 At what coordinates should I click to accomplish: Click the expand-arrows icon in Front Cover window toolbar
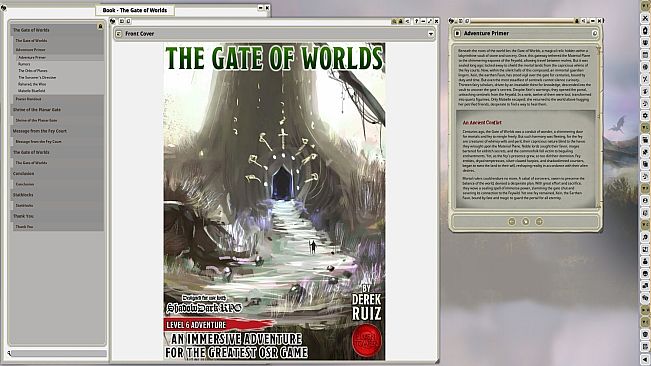(430, 21)
